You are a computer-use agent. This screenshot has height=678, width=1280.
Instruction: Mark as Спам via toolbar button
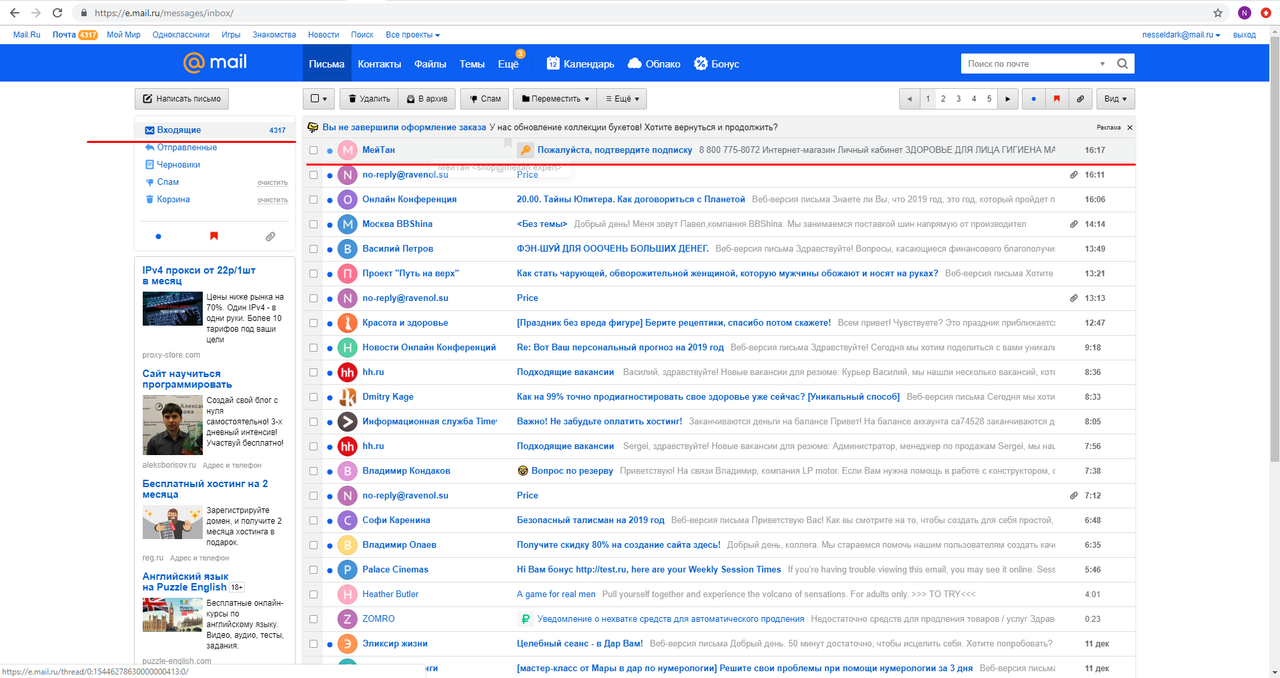pos(484,99)
